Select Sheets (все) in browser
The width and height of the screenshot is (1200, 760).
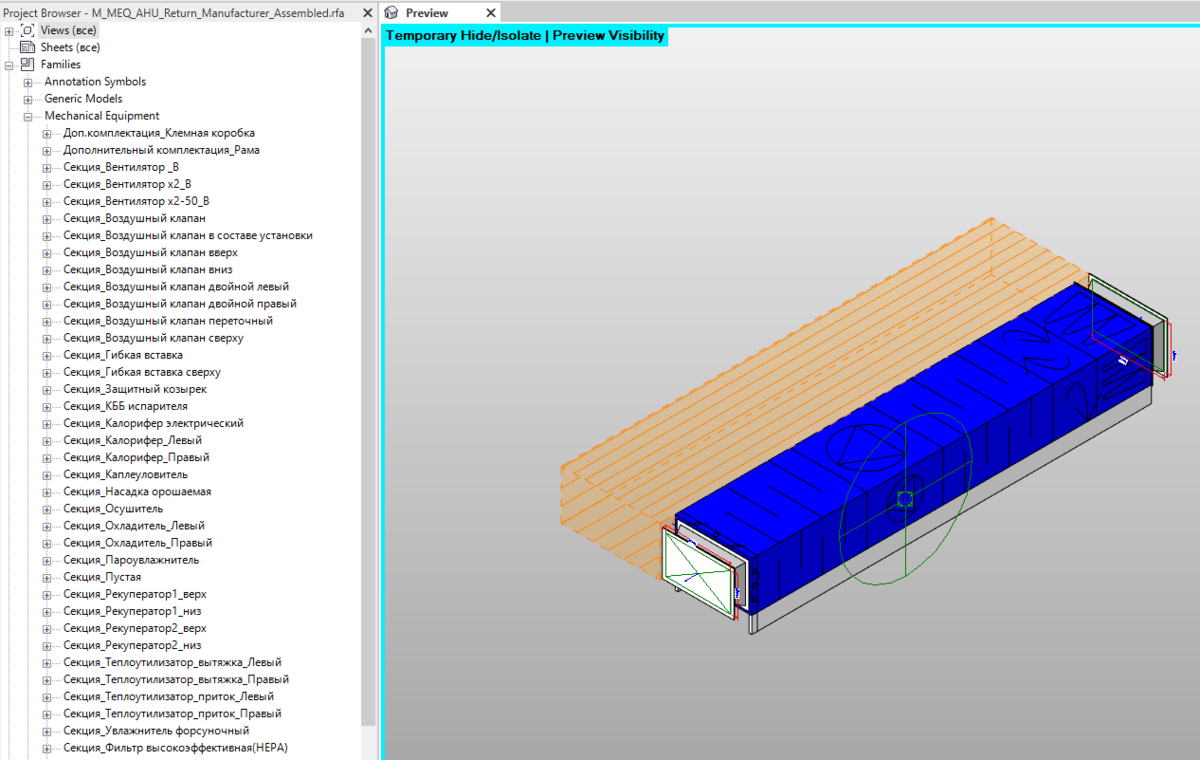[70, 48]
